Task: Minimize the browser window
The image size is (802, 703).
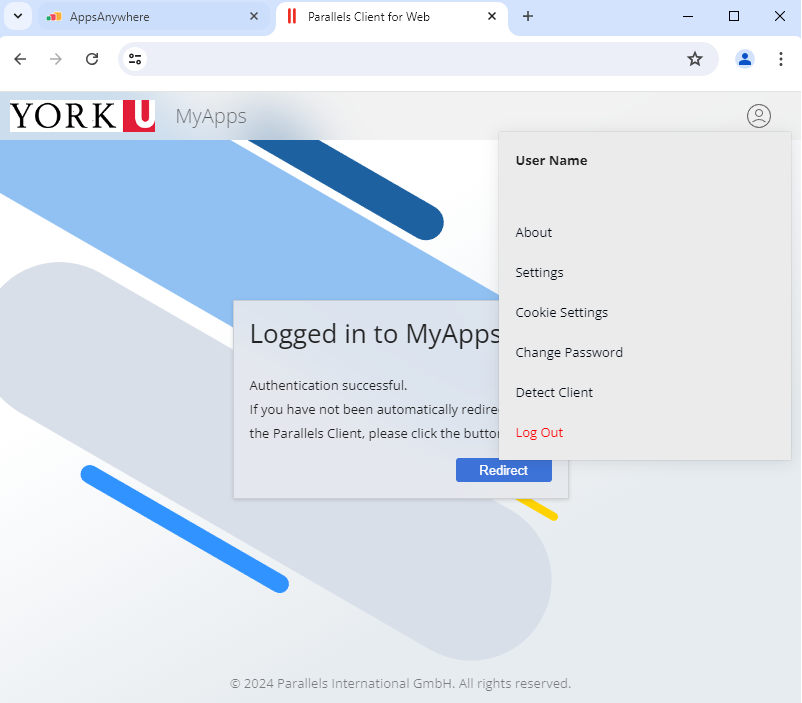Action: point(688,16)
